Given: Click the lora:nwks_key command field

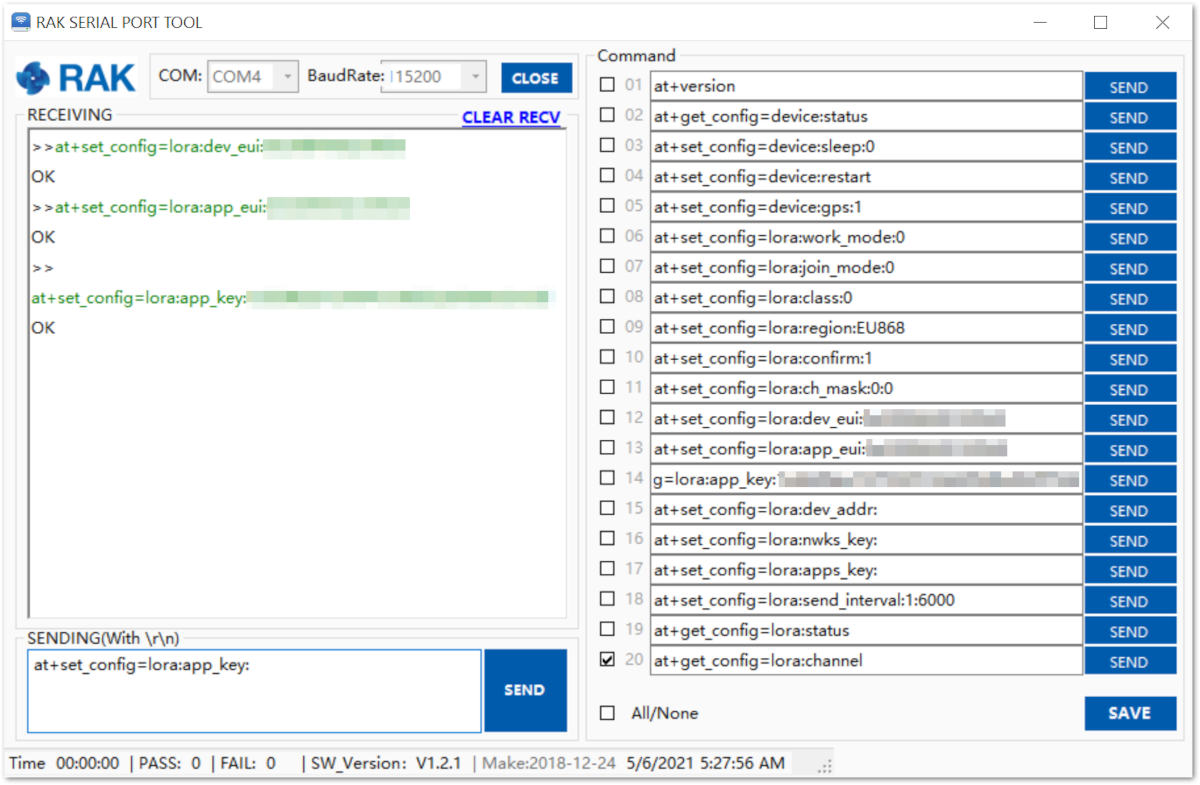Looking at the screenshot, I should point(866,540).
